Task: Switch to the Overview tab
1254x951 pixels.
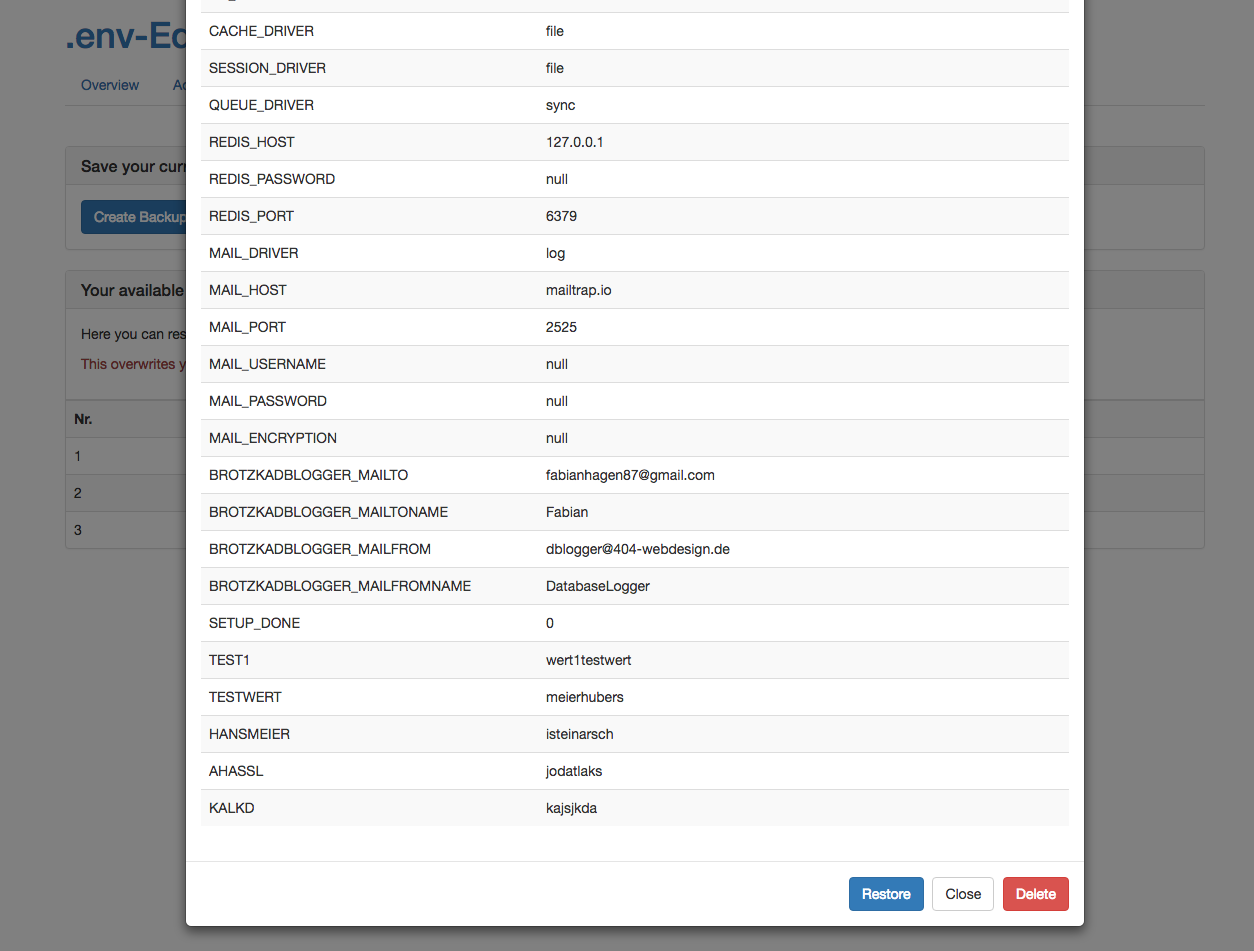Action: pos(110,85)
